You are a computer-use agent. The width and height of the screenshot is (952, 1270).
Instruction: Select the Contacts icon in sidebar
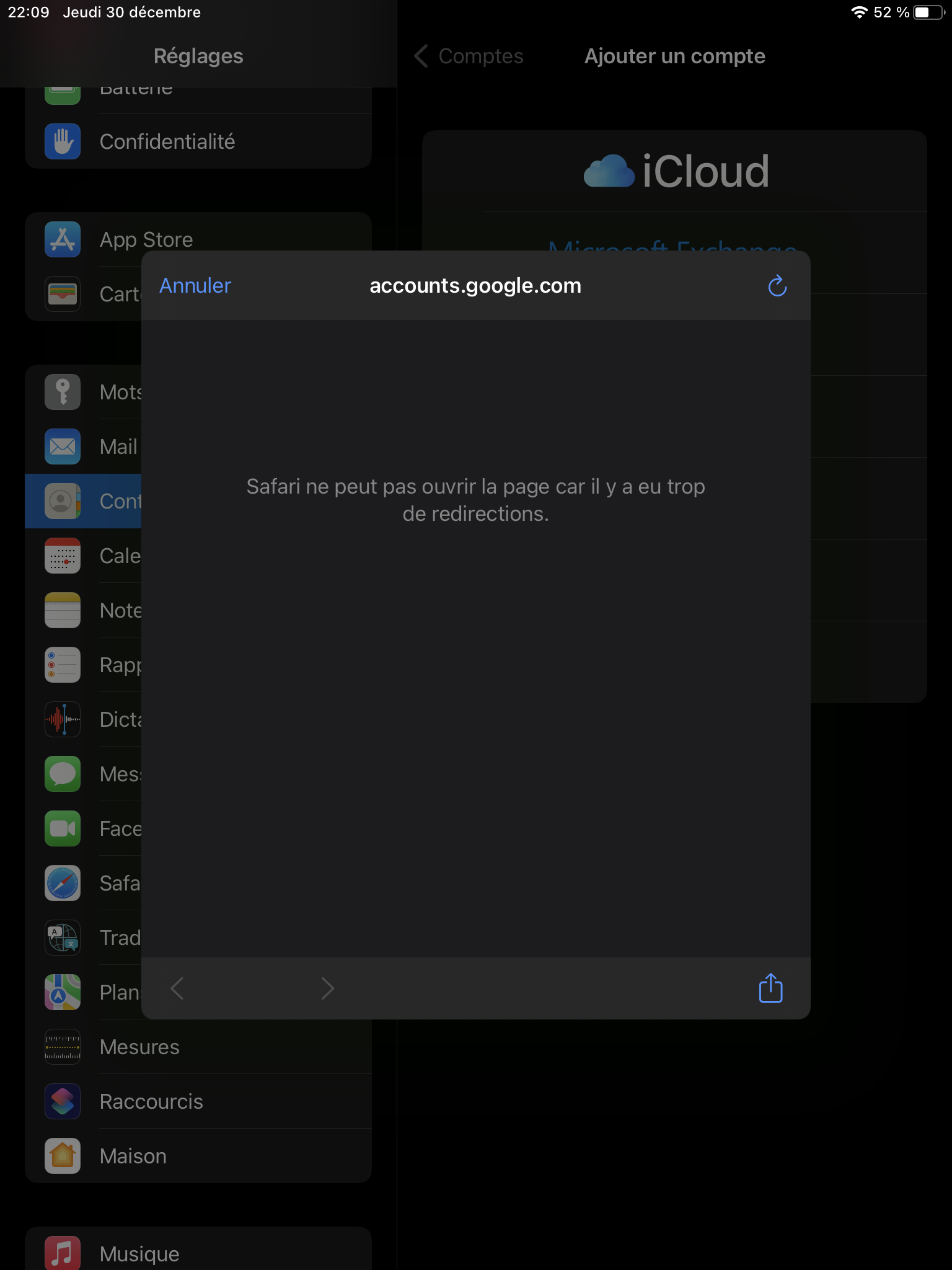[x=63, y=501]
